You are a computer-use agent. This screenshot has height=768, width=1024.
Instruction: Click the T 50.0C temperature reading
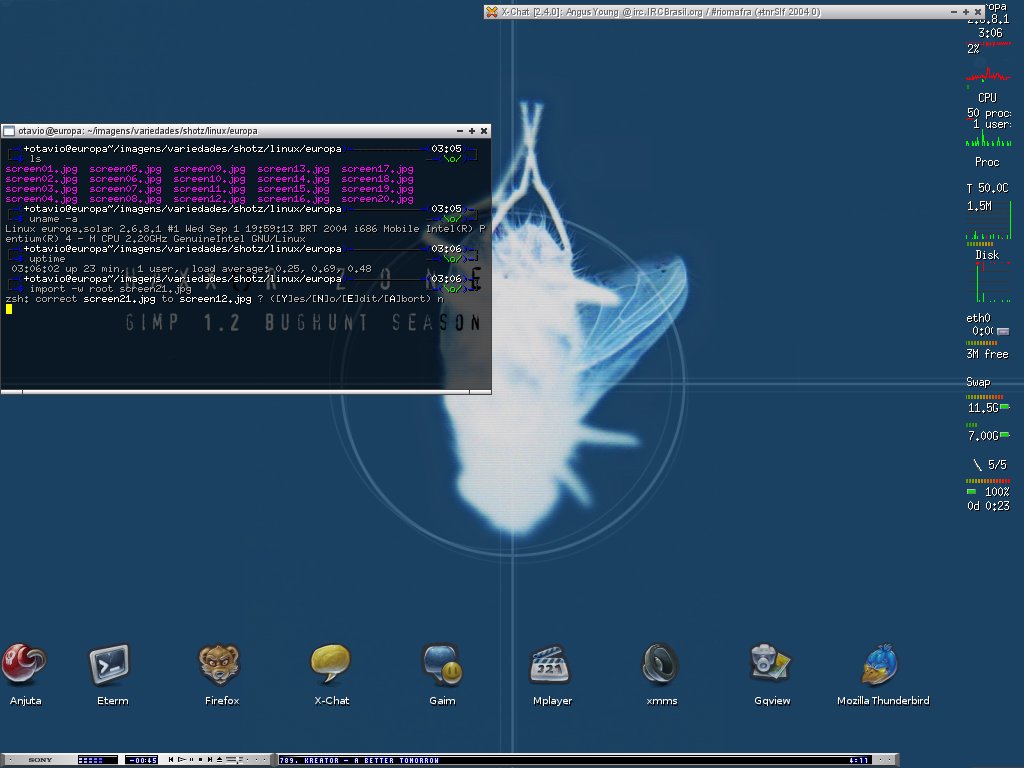[x=987, y=188]
